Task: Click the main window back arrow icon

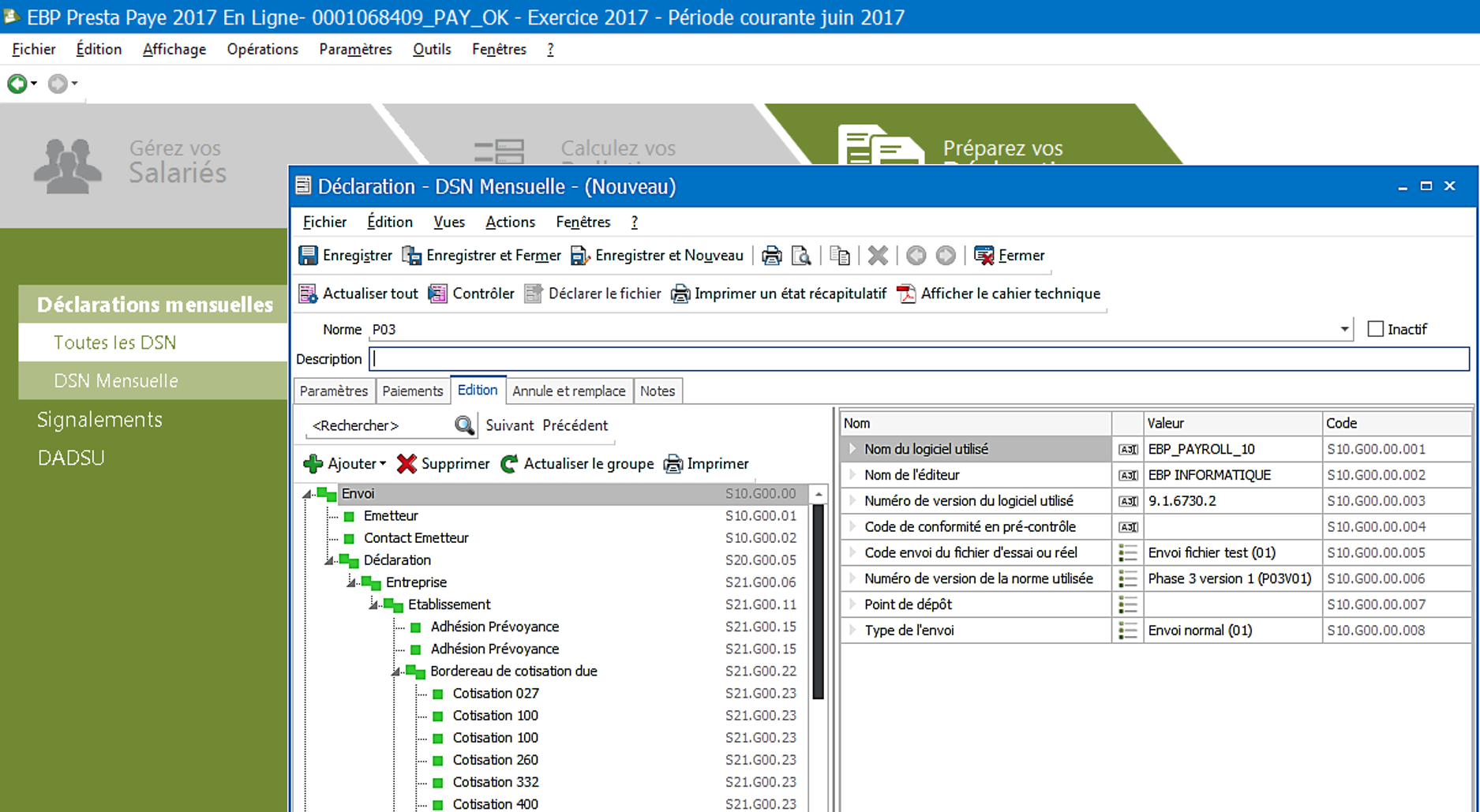Action: click(17, 83)
